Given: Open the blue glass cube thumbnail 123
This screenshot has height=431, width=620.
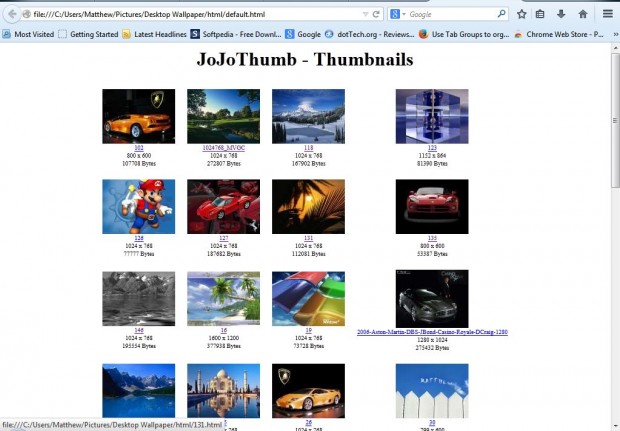Looking at the screenshot, I should (432, 116).
